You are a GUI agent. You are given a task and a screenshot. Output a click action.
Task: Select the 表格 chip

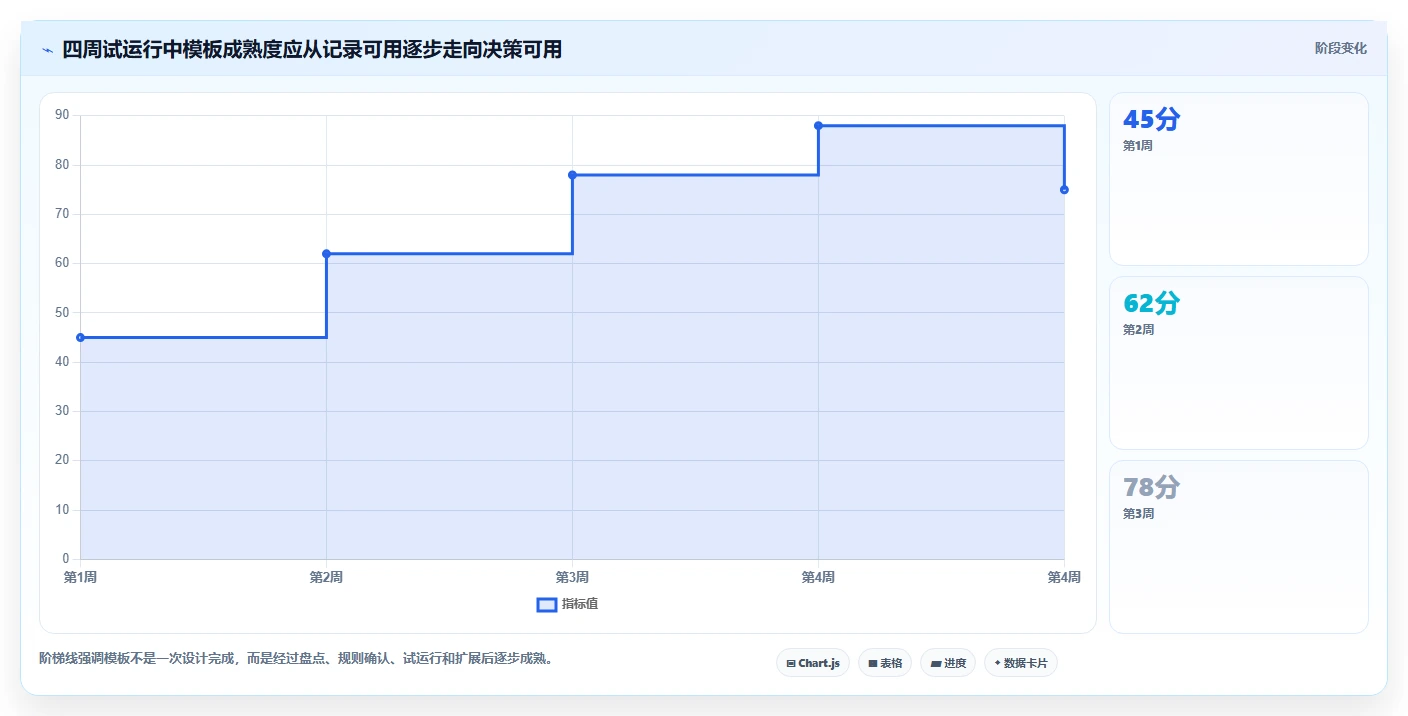[885, 663]
